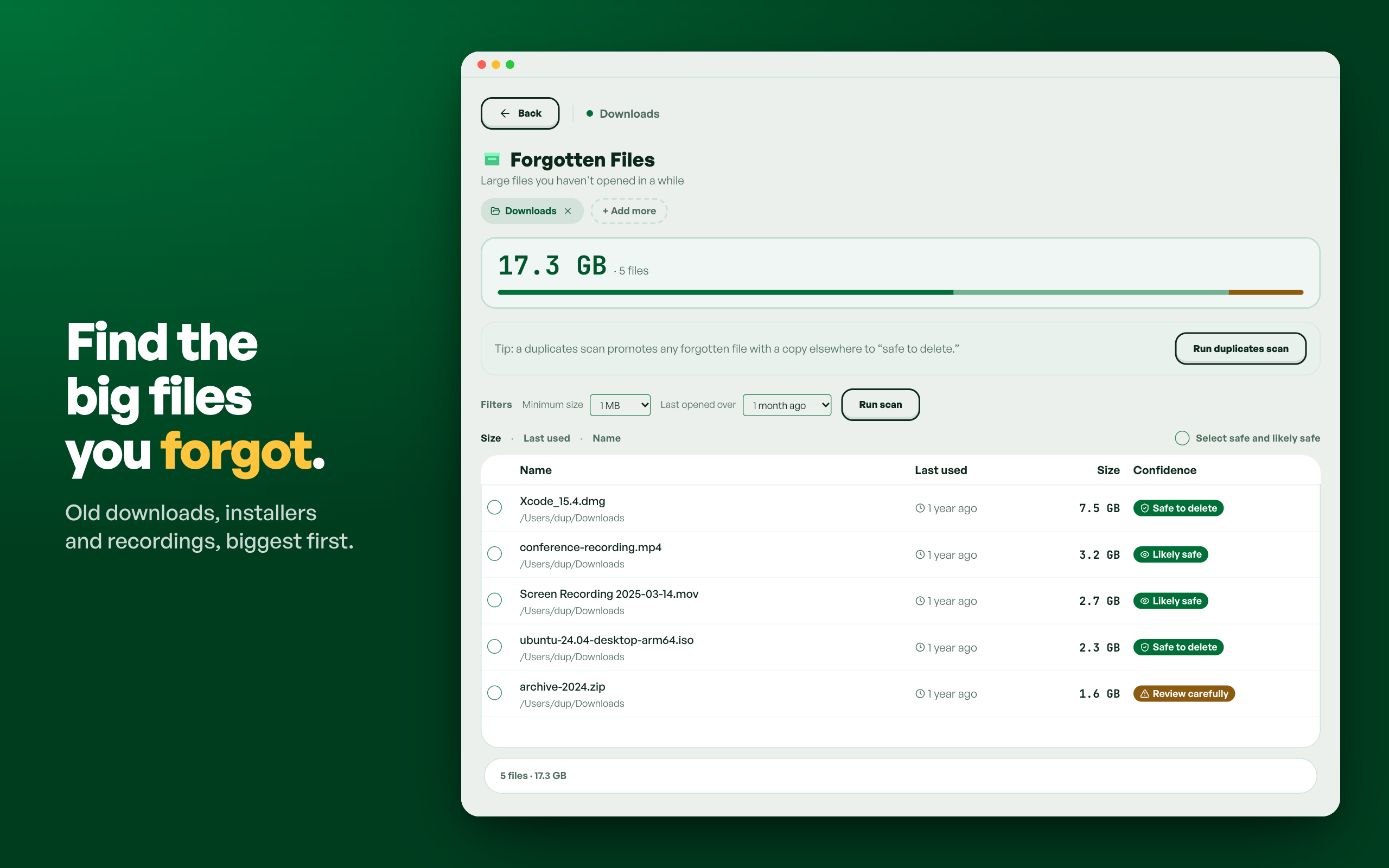Click the back arrow icon

click(505, 114)
